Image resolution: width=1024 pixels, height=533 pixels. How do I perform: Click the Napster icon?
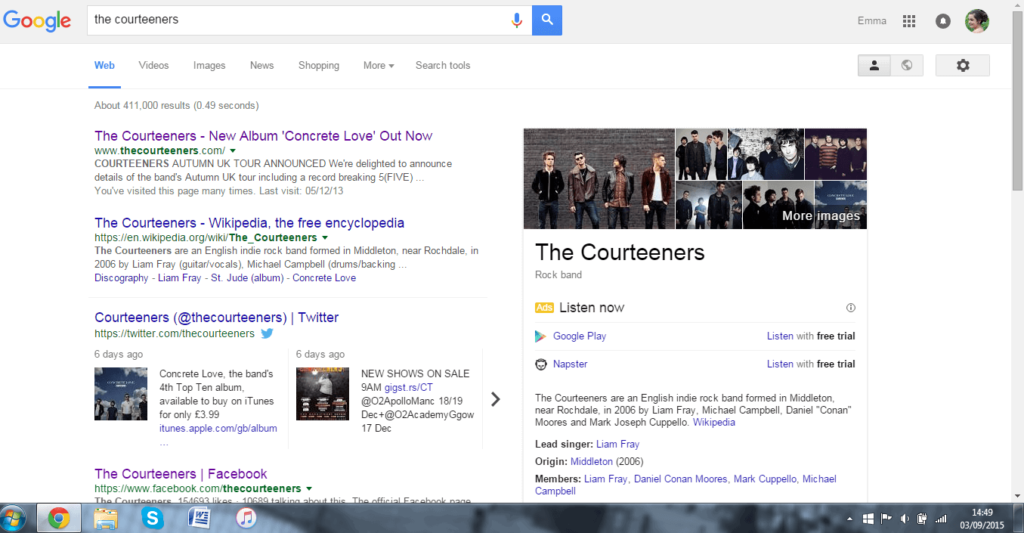click(541, 364)
